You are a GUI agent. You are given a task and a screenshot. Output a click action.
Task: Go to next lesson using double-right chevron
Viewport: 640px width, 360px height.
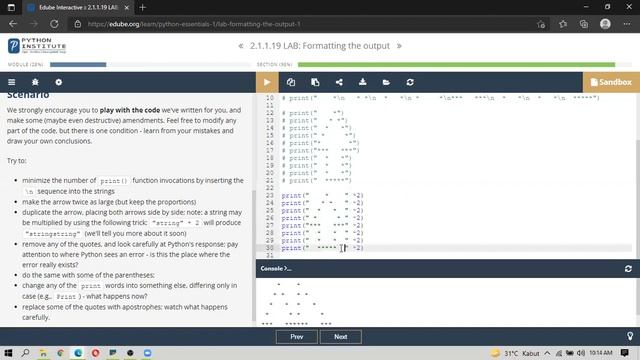pyautogui.click(x=399, y=46)
